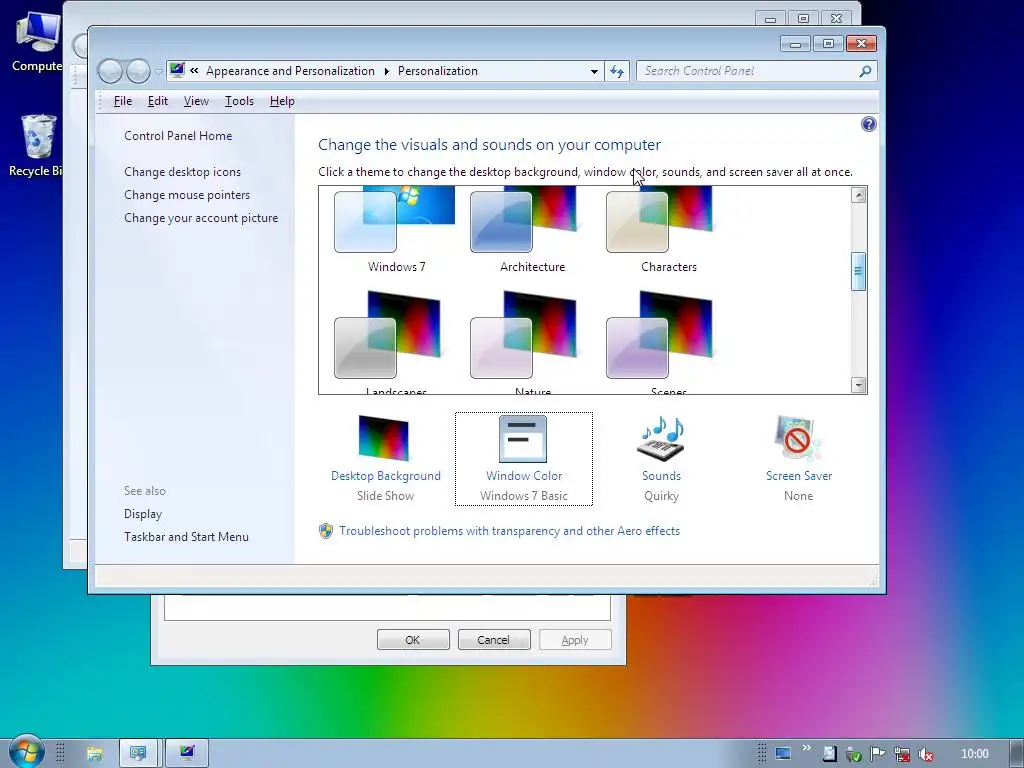Click the volume muted tray icon
The width and height of the screenshot is (1024, 768).
click(x=925, y=754)
